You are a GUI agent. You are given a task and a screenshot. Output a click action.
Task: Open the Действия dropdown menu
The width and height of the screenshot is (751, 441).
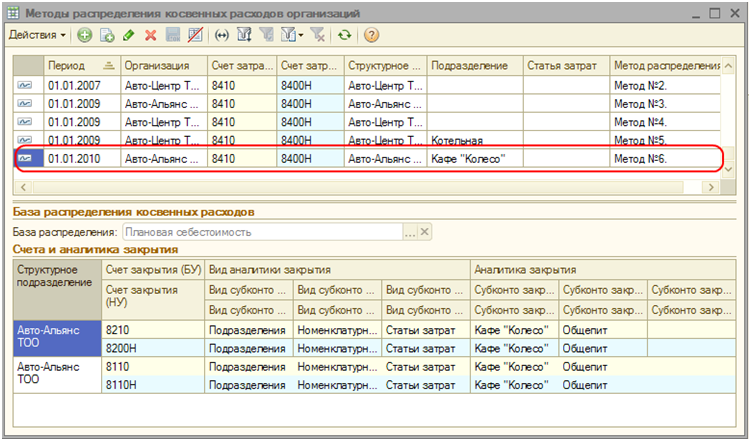coord(37,35)
